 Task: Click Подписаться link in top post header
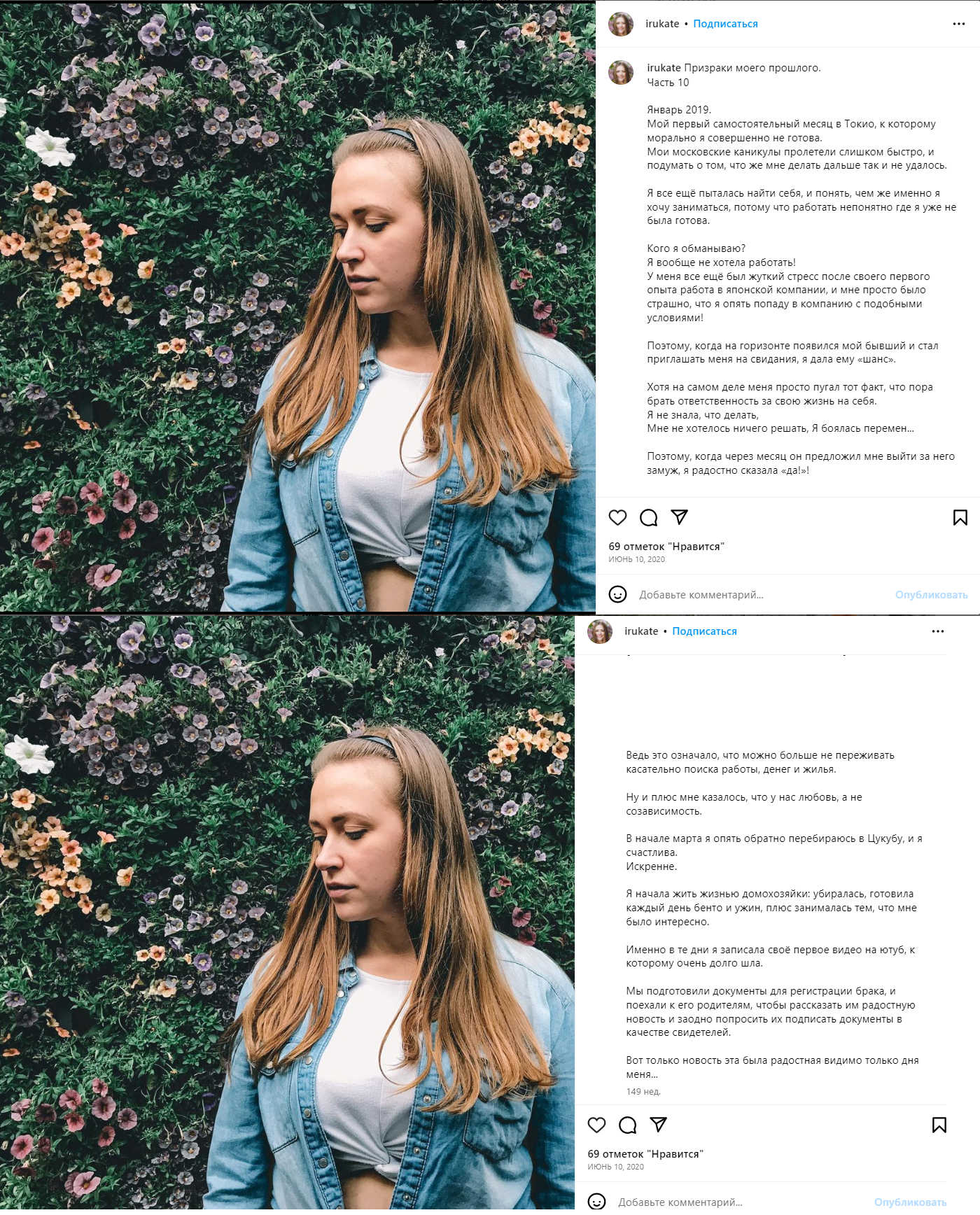click(725, 24)
